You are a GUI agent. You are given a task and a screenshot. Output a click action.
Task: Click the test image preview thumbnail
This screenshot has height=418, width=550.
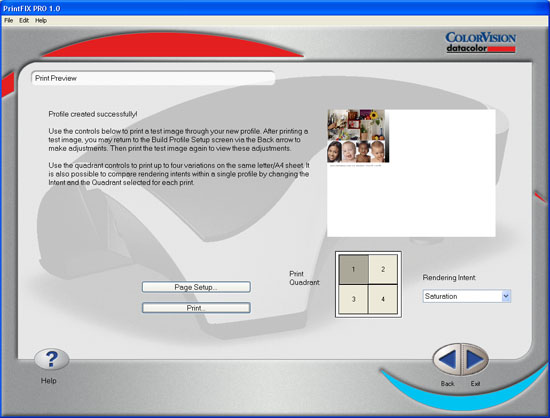pyautogui.click(x=358, y=136)
